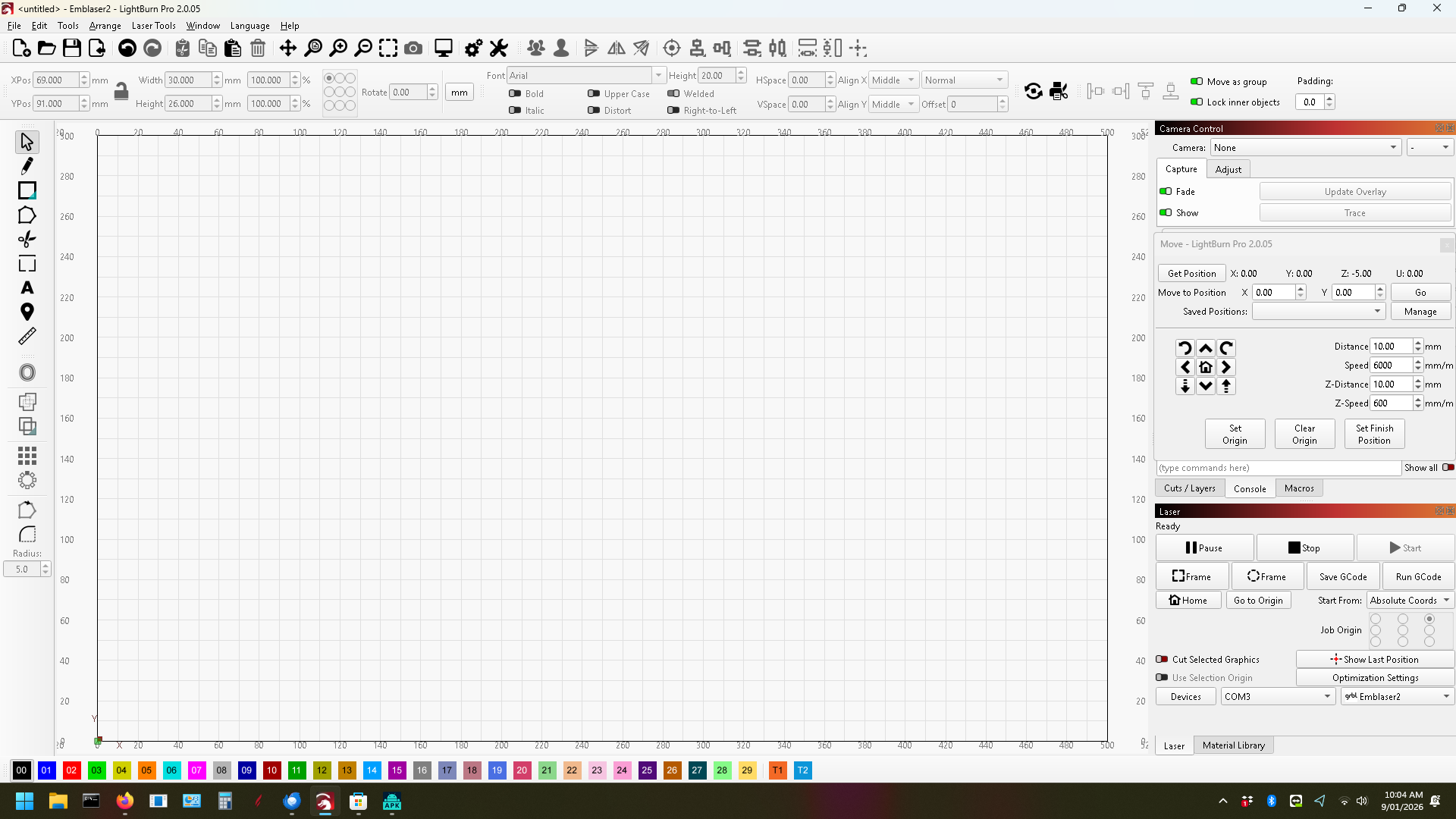Click the jog home button
The width and height of the screenshot is (1456, 819).
pos(1206,367)
